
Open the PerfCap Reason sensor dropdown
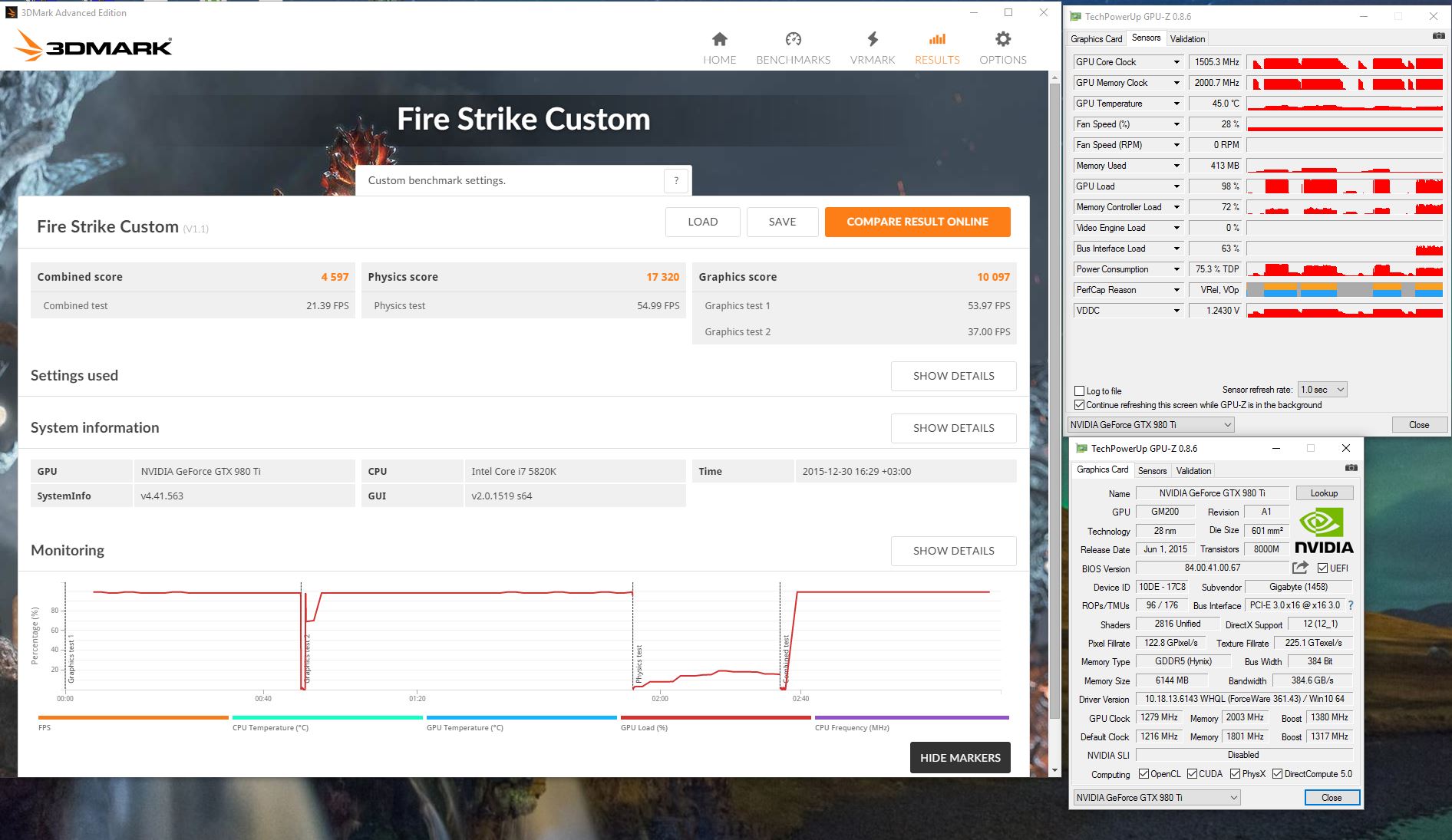pos(1176,290)
